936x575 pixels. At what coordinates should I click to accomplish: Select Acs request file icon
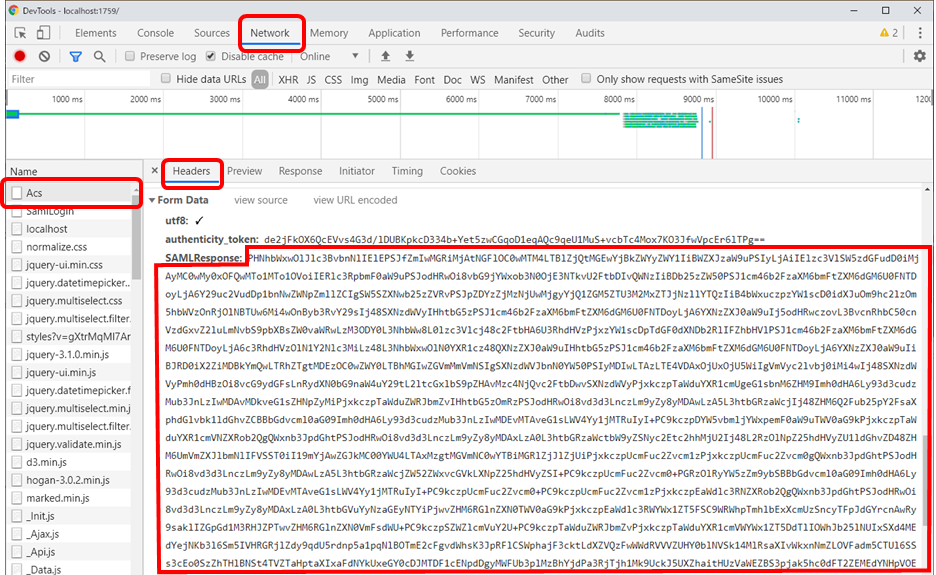pos(17,193)
